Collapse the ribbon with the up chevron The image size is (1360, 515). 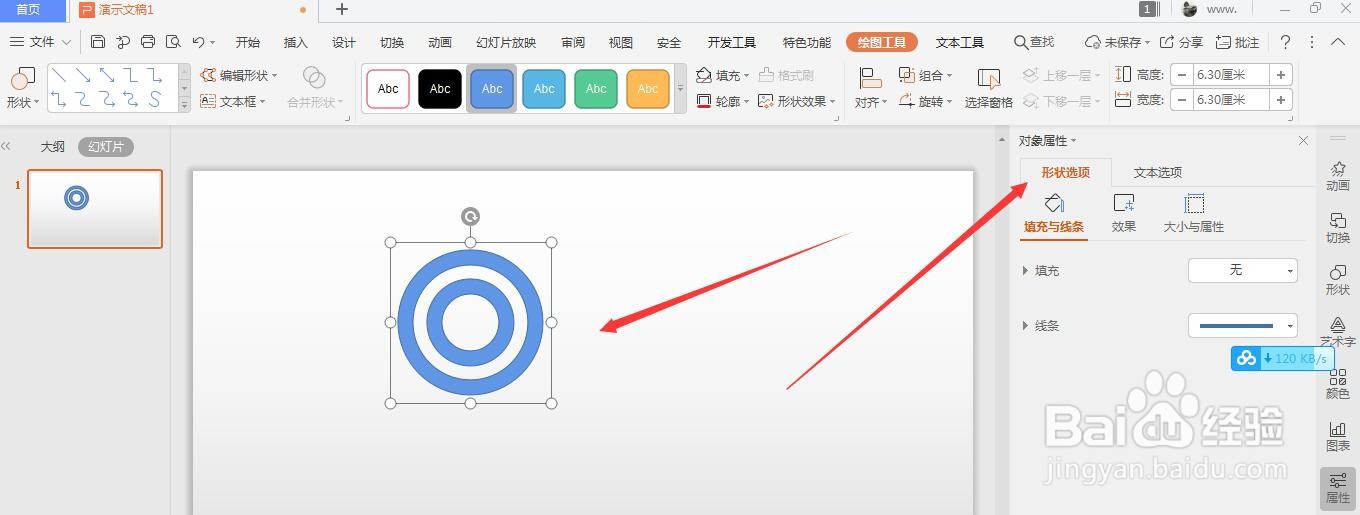coord(1338,42)
